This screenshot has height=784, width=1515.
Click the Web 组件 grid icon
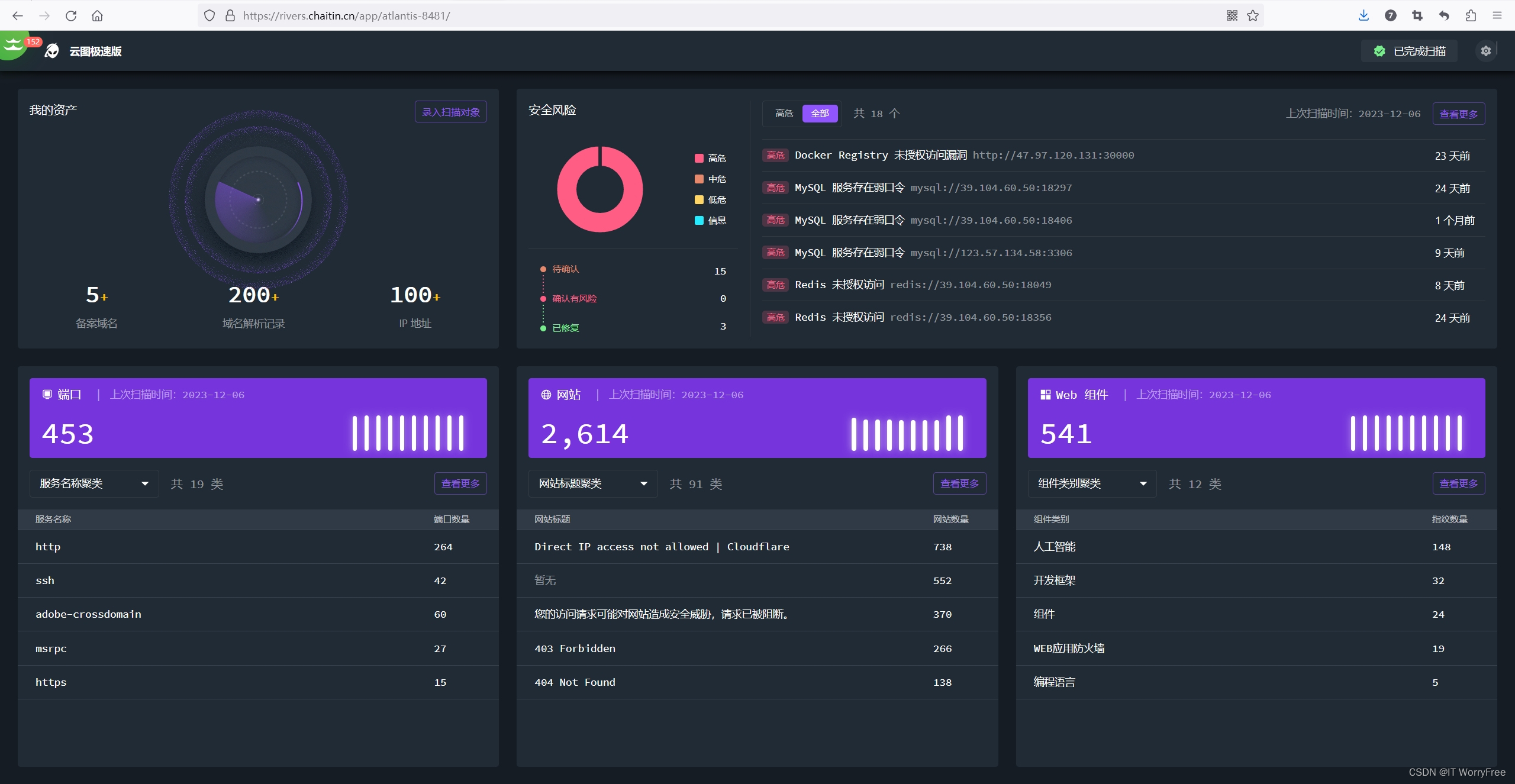tap(1046, 395)
